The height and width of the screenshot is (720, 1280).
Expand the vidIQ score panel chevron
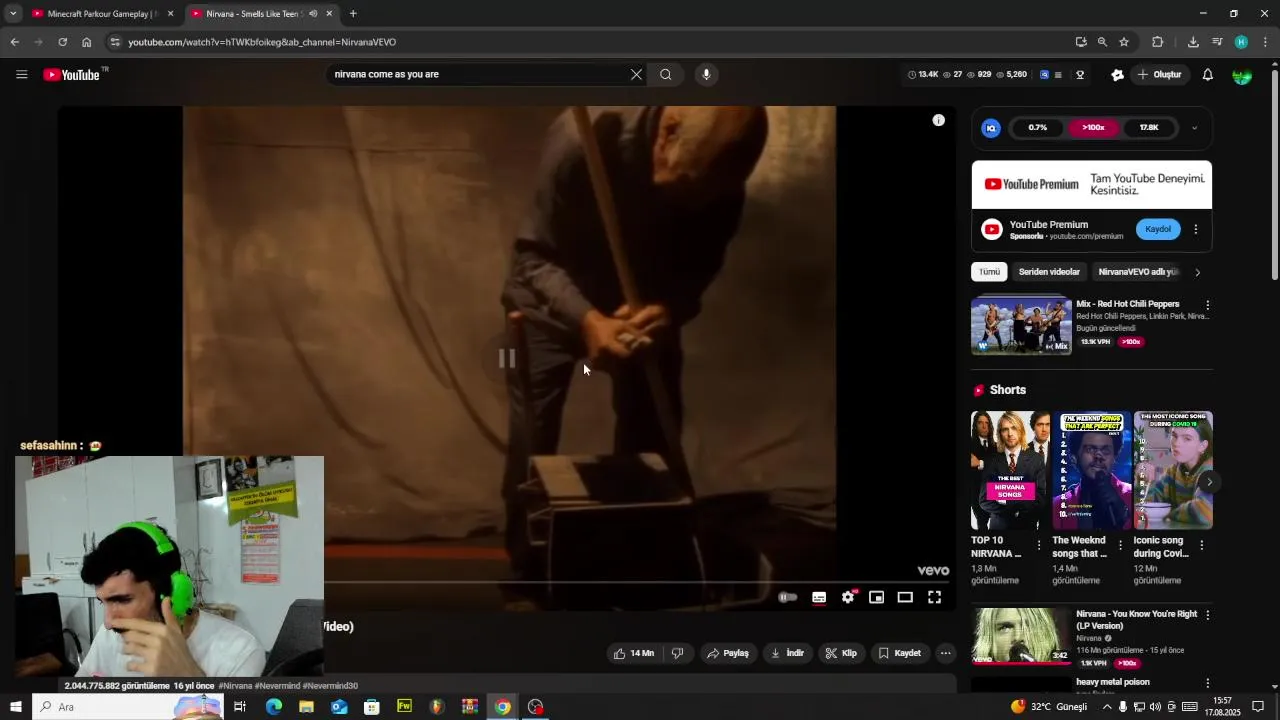(x=1194, y=128)
